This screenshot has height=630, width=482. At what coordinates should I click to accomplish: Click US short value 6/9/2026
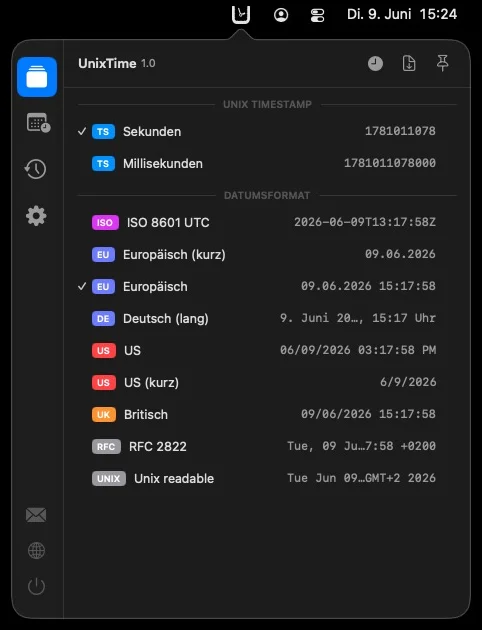coord(408,382)
